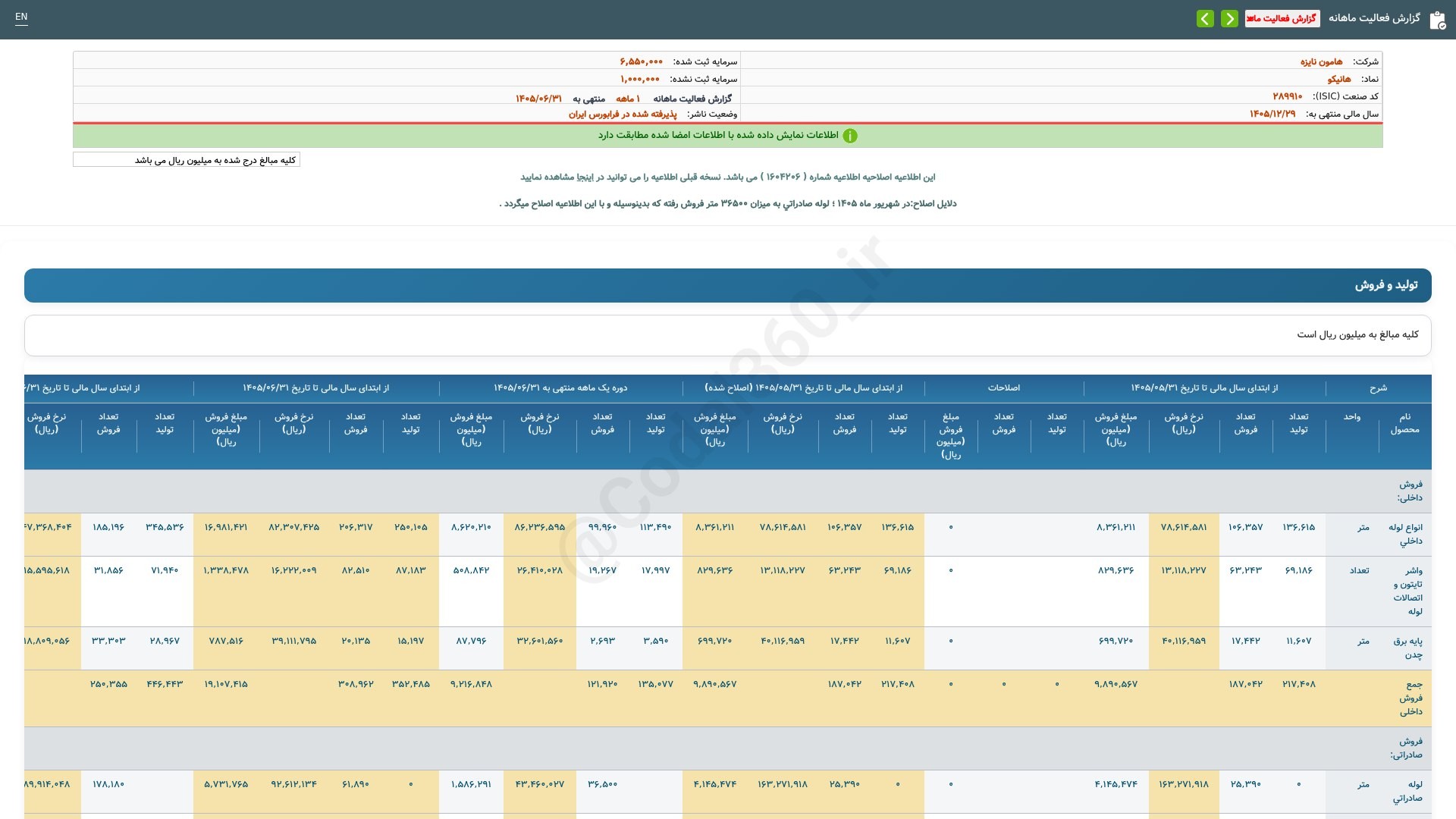Open previous notice via the اینجا link
Screen dimensions: 1456x819
click(x=585, y=177)
